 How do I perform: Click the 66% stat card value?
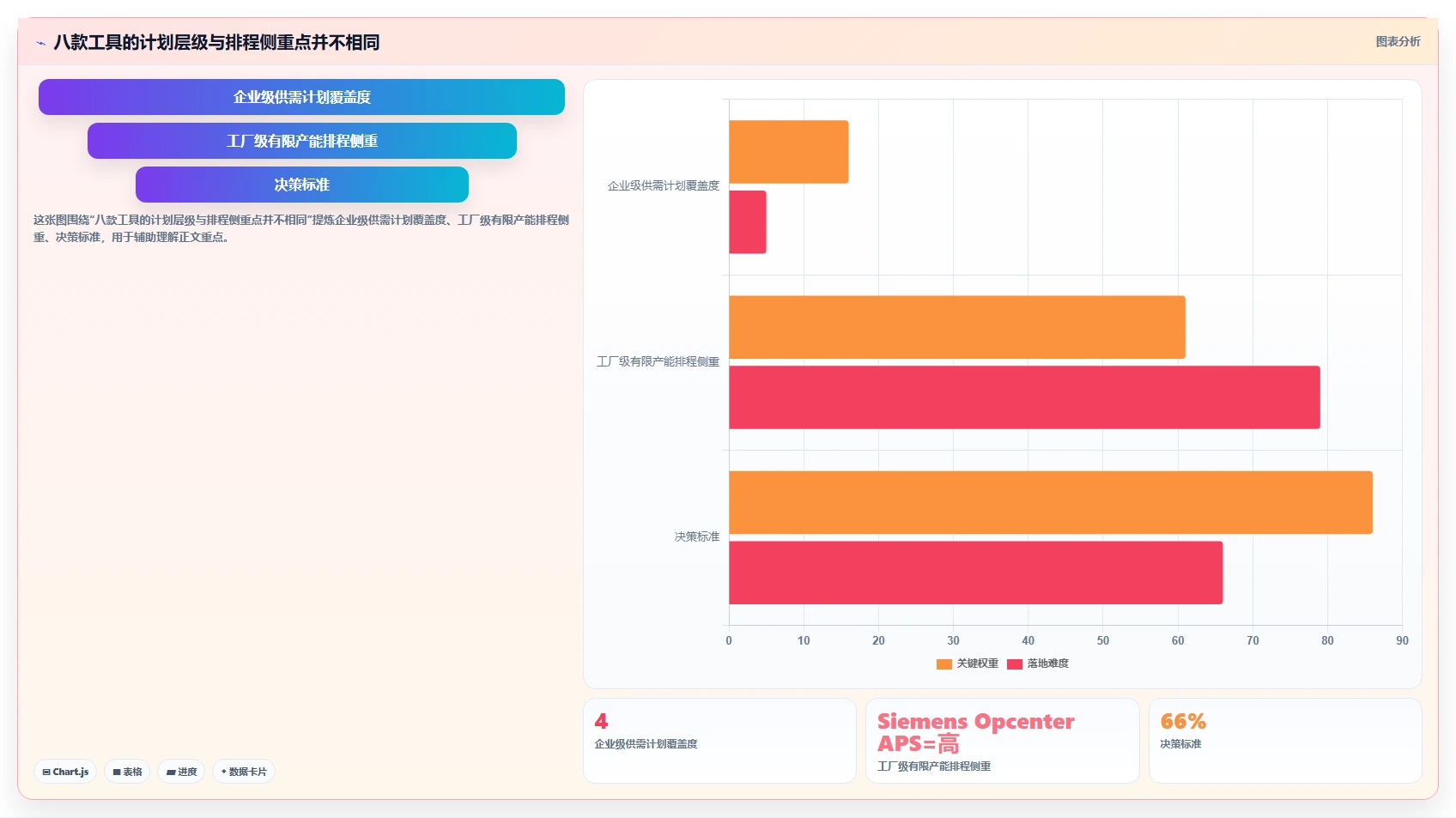1183,721
